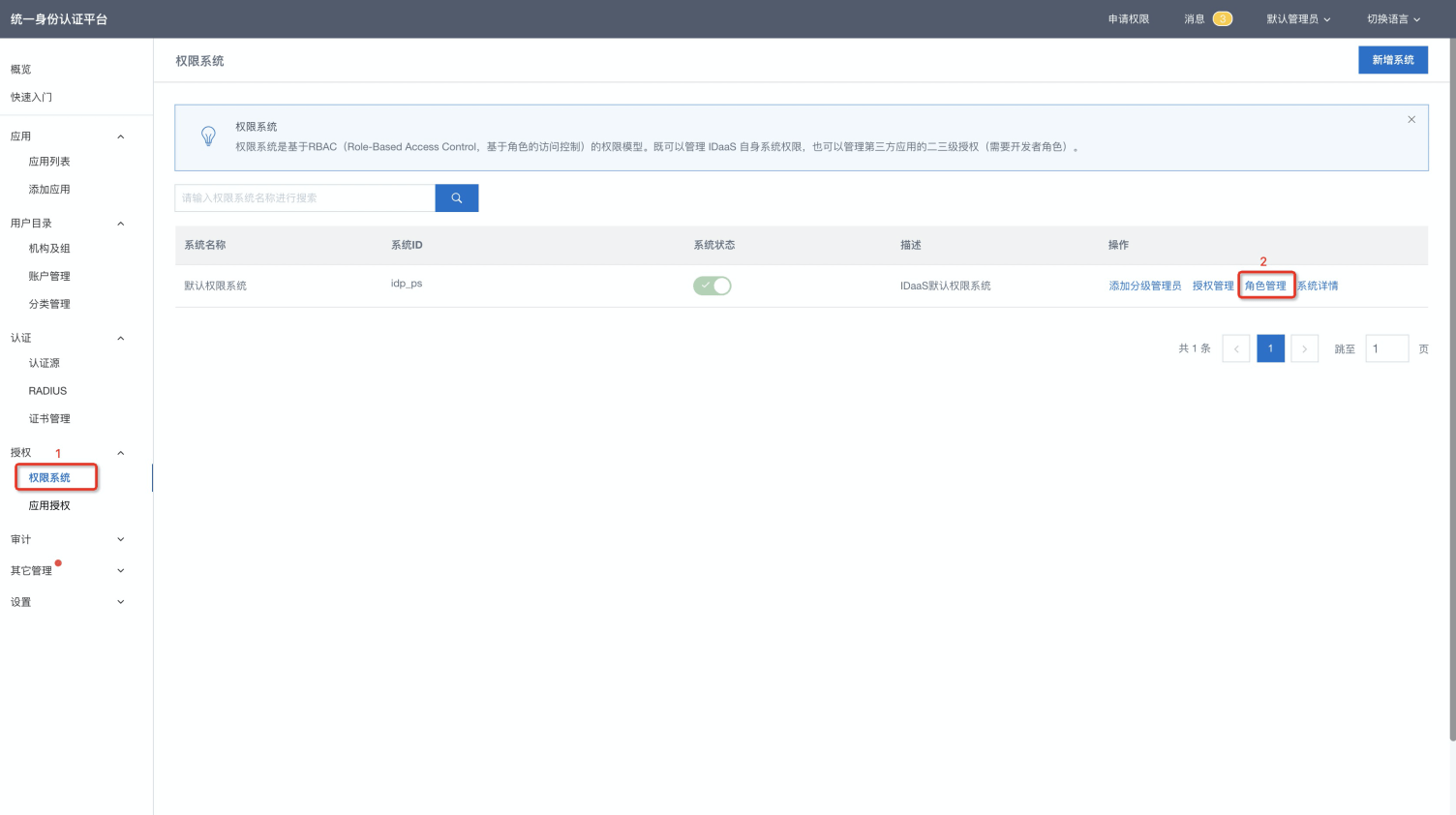Expand the 其它管理 sidebar section

coord(121,570)
